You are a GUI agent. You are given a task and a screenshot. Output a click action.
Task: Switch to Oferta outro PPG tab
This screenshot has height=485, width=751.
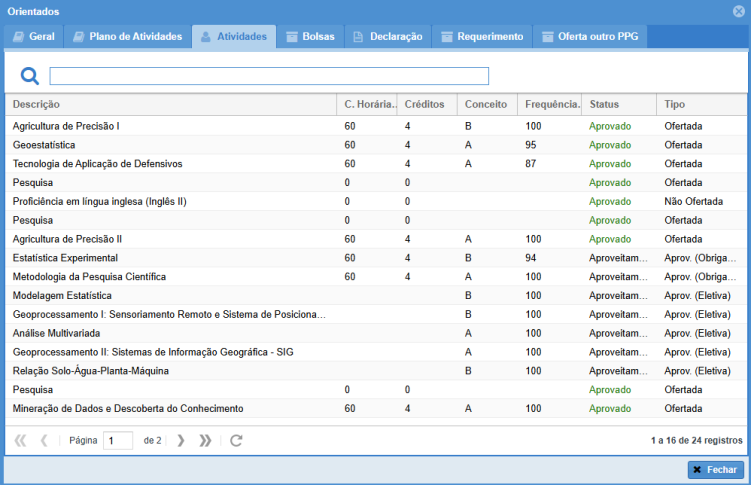click(589, 37)
